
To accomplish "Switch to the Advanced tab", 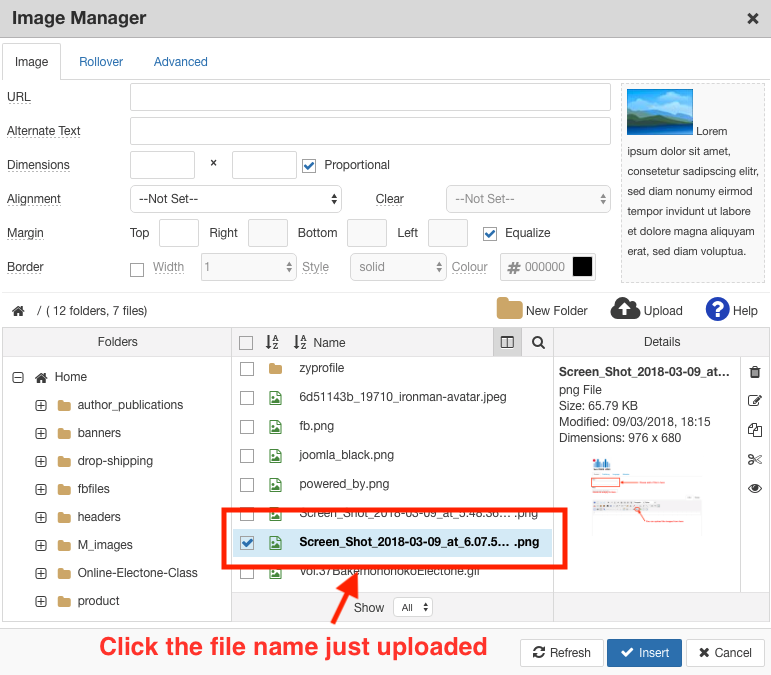I will (180, 62).
